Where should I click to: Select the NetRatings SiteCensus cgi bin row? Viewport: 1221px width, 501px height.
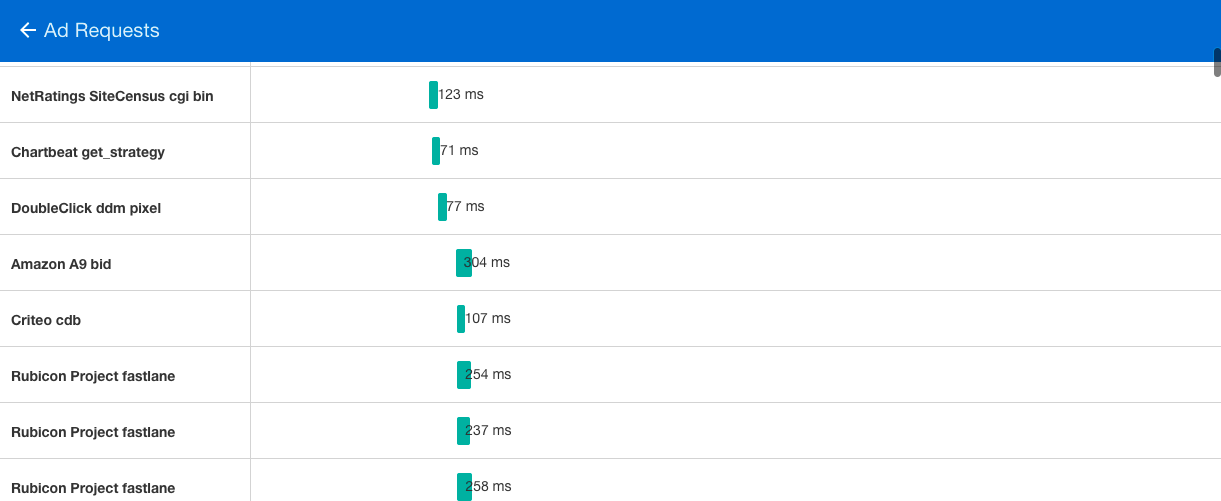[610, 95]
